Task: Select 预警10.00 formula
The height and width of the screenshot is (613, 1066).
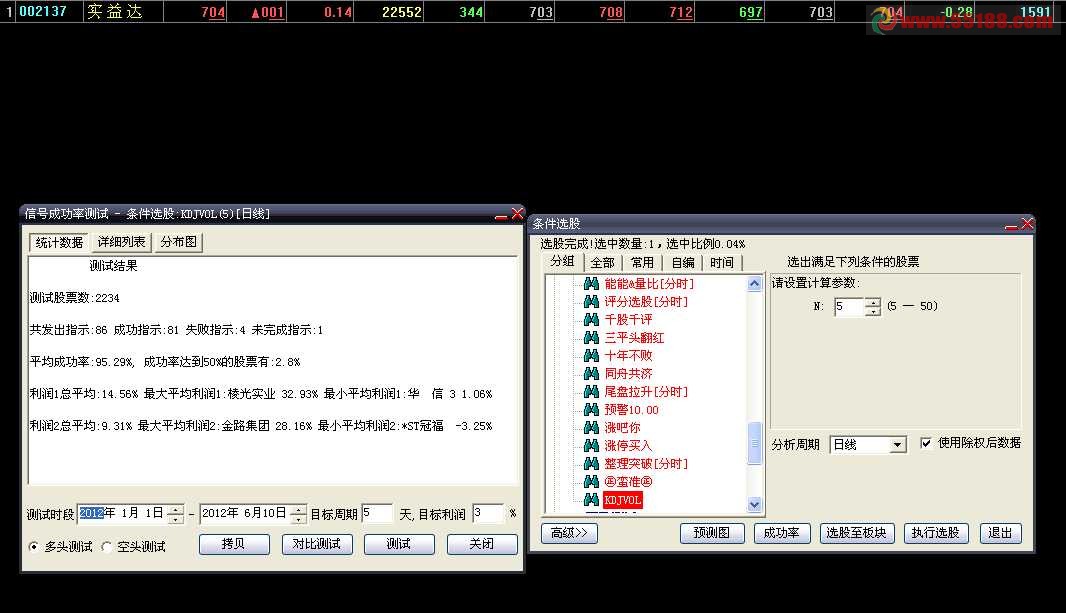Action: click(x=632, y=409)
